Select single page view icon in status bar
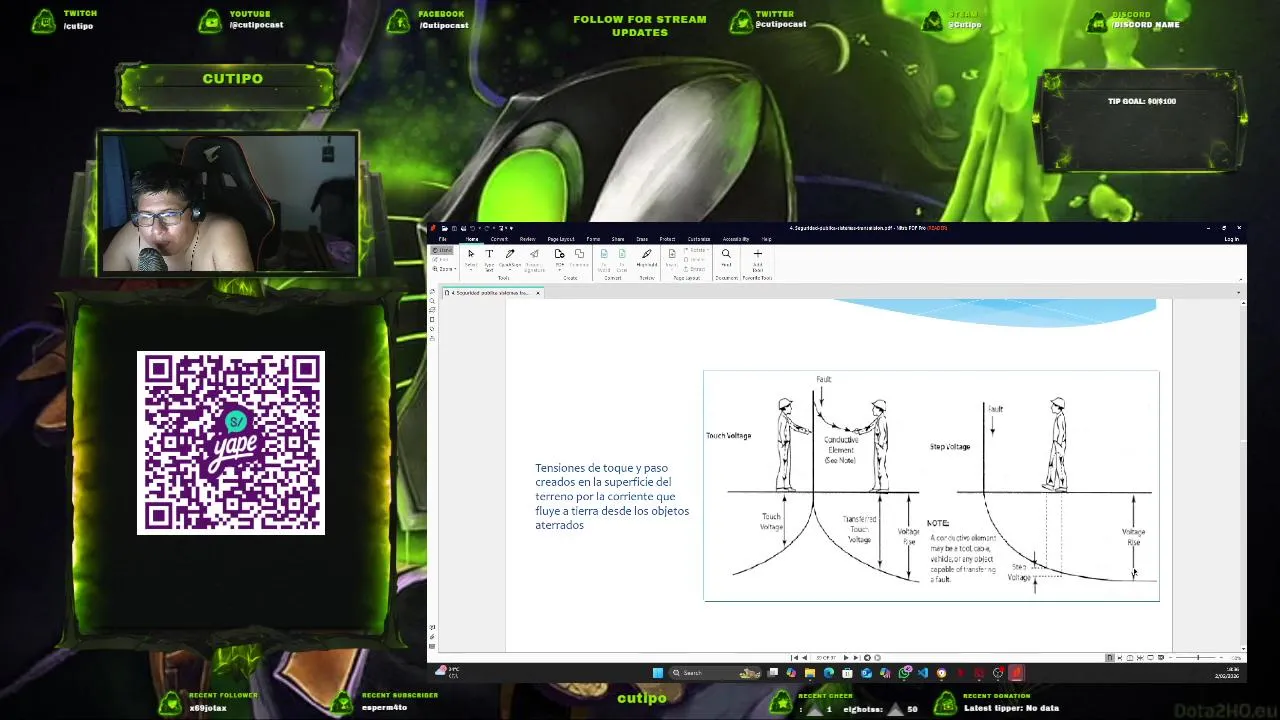The image size is (1280, 720). click(x=1109, y=657)
